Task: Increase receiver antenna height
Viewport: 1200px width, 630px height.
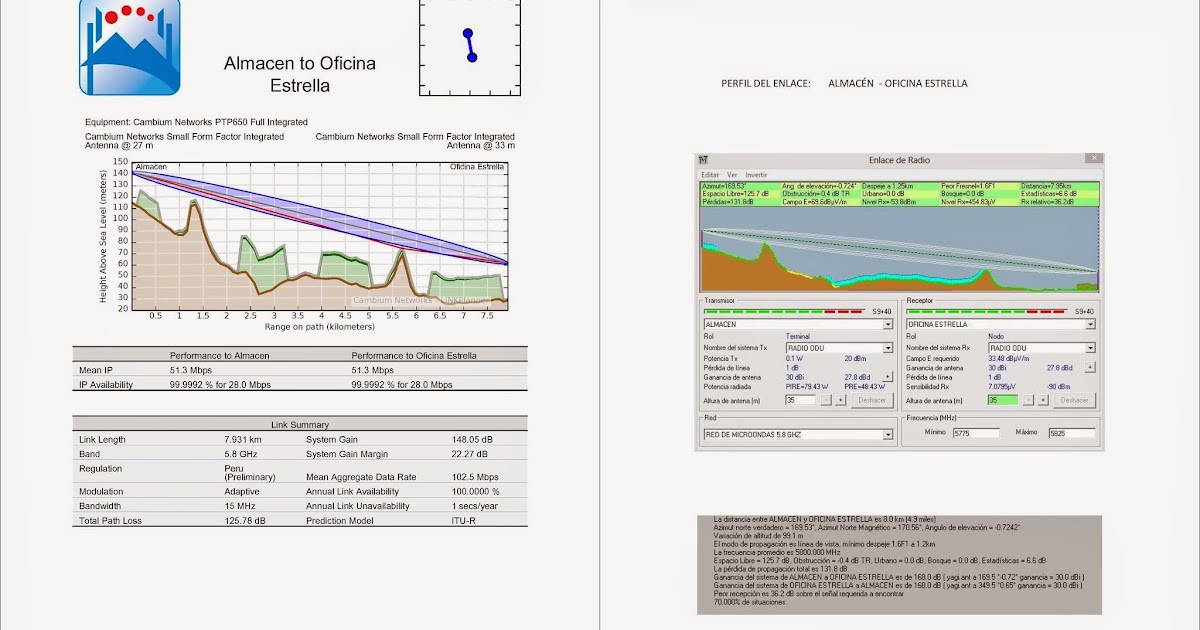Action: pyautogui.click(x=1041, y=400)
